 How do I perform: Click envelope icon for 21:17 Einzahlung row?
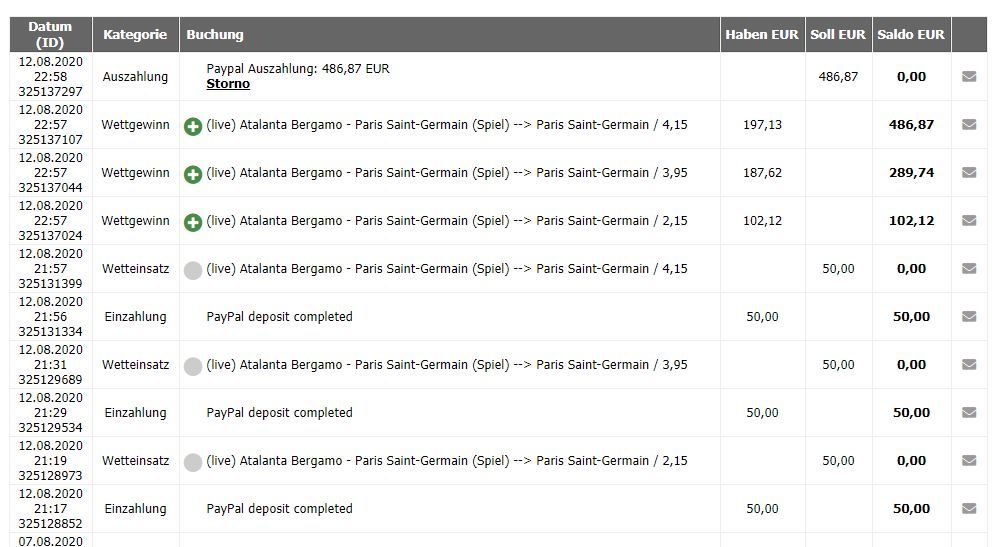pyautogui.click(x=969, y=508)
